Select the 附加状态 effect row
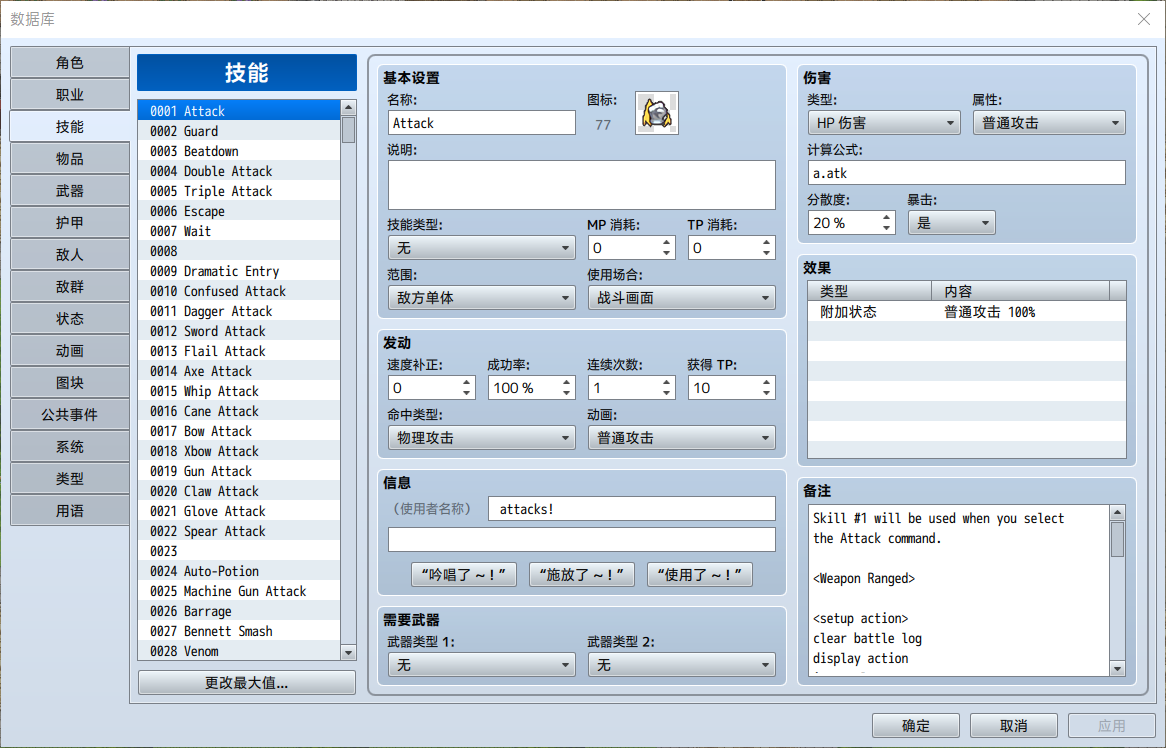Image resolution: width=1166 pixels, height=748 pixels. point(967,312)
